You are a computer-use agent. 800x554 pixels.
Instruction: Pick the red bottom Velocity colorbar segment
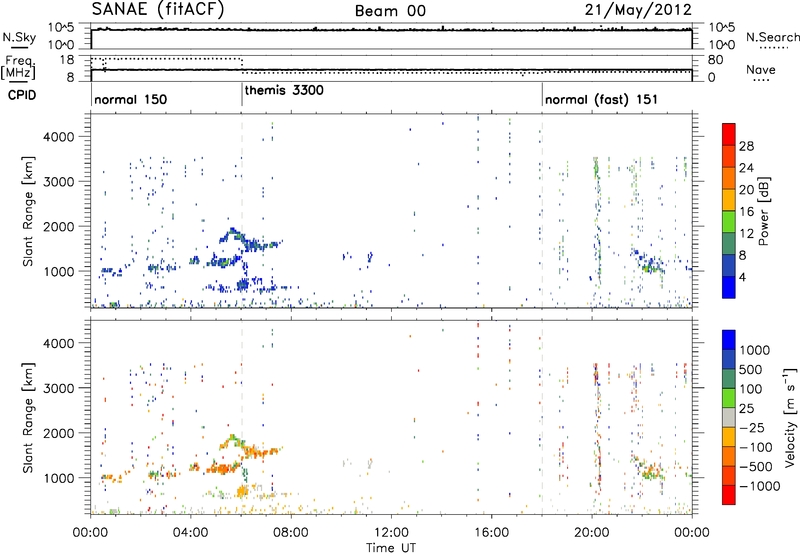729,495
